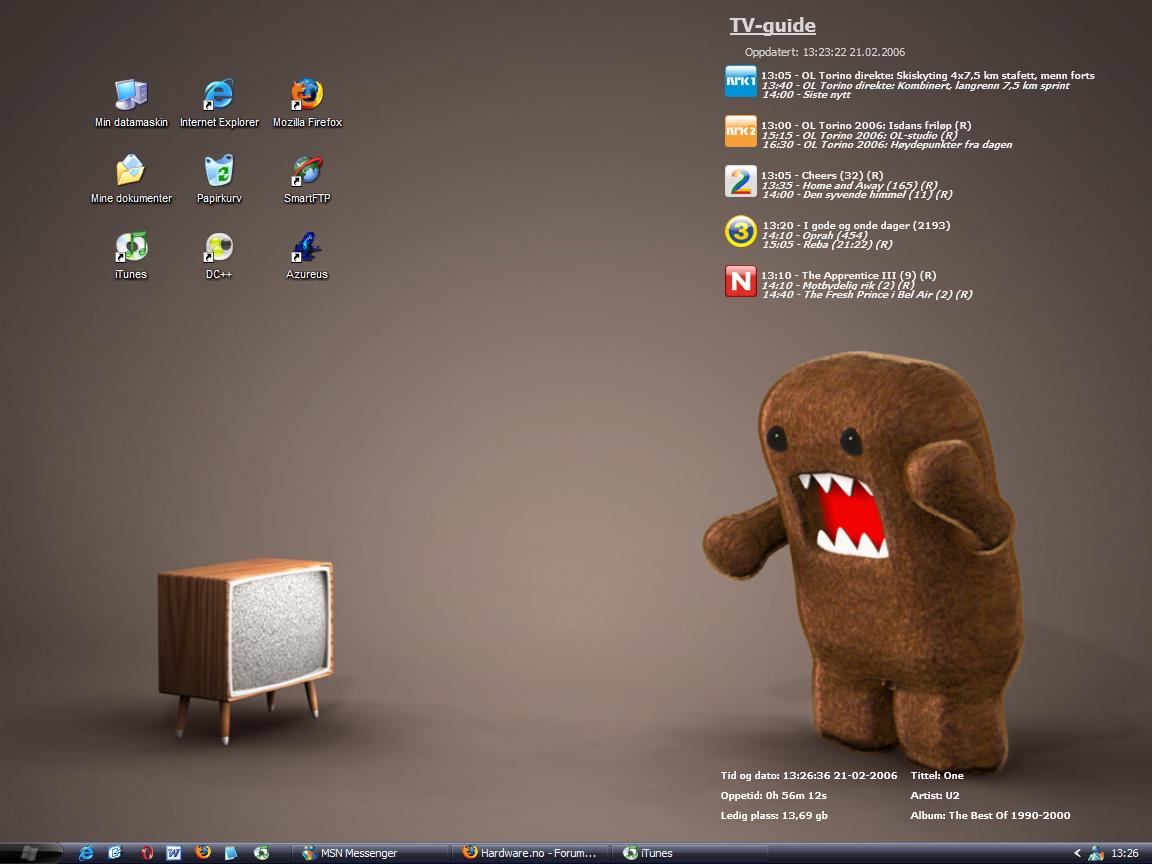Image resolution: width=1152 pixels, height=864 pixels.
Task: Click '13:05 - Cheers (32) (R)' listing
Action: [x=821, y=175]
